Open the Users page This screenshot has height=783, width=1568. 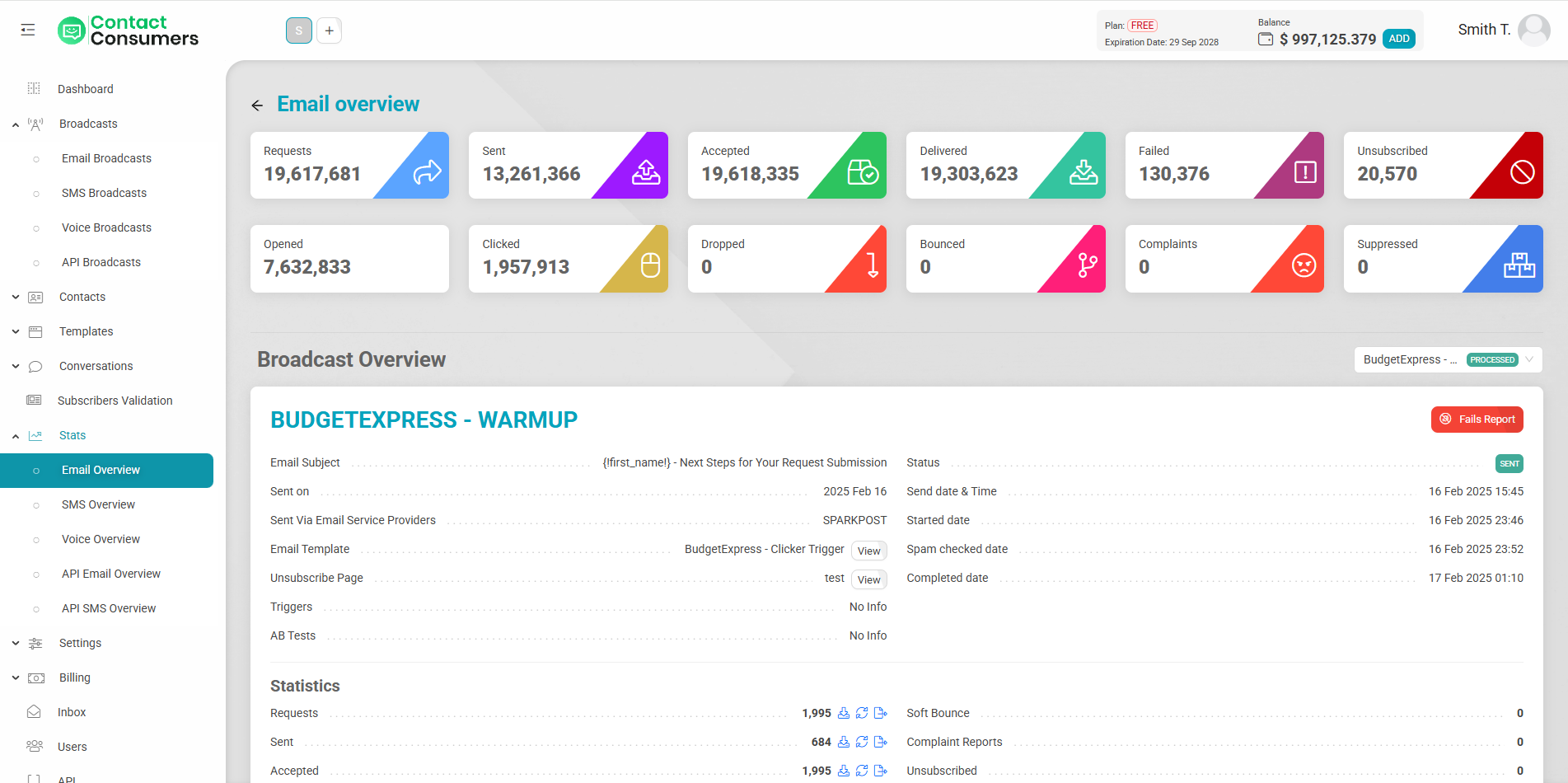(72, 747)
